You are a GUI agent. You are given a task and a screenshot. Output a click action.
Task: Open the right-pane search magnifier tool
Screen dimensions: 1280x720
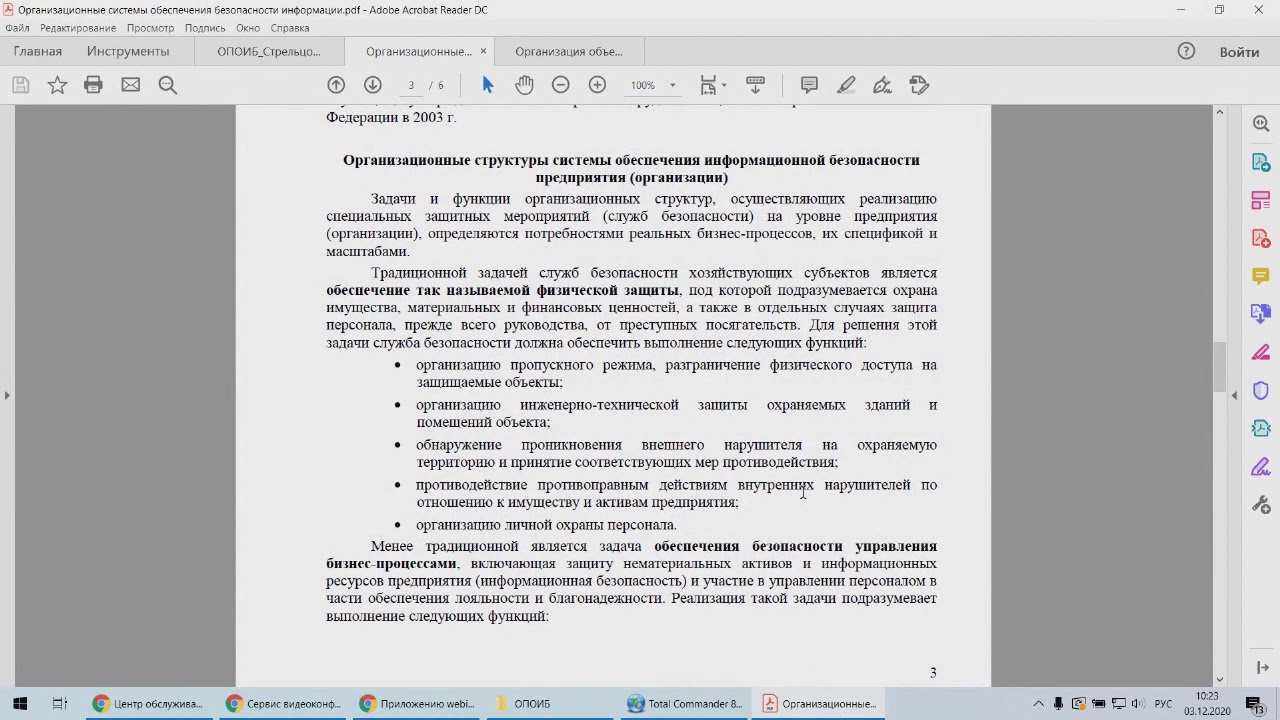pos(1261,123)
